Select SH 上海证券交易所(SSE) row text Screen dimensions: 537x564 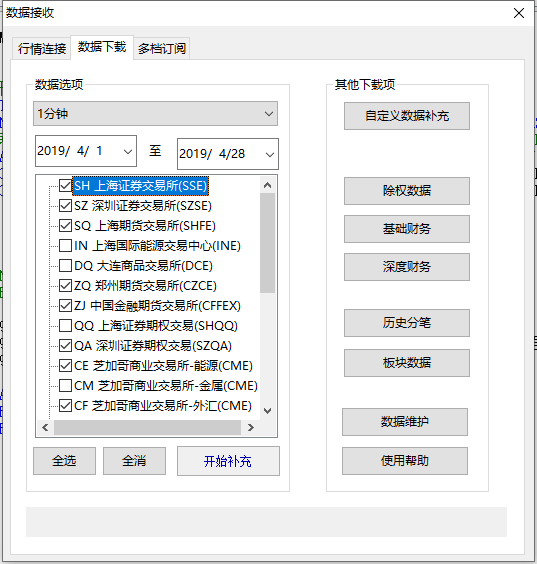[141, 186]
